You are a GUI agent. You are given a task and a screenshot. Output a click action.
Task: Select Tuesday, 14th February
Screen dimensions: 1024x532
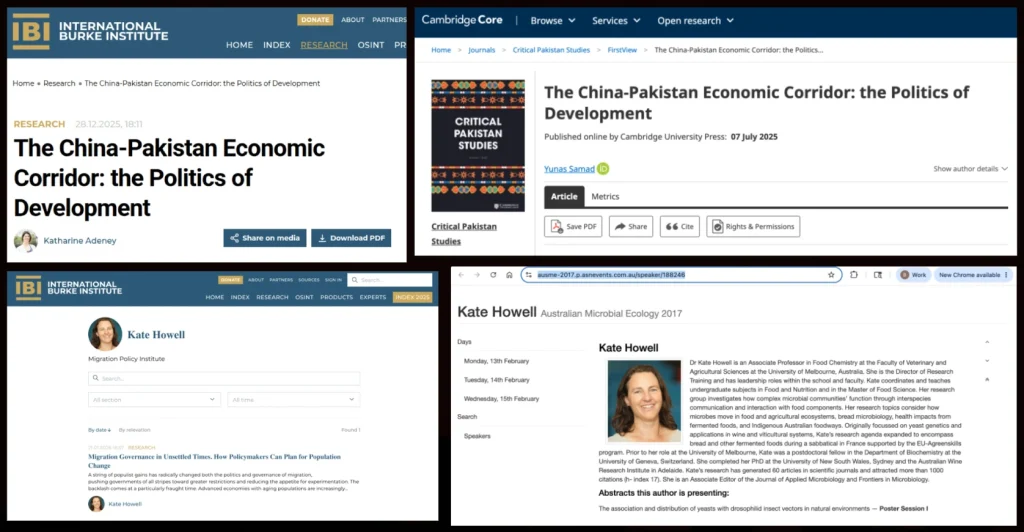(x=496, y=380)
